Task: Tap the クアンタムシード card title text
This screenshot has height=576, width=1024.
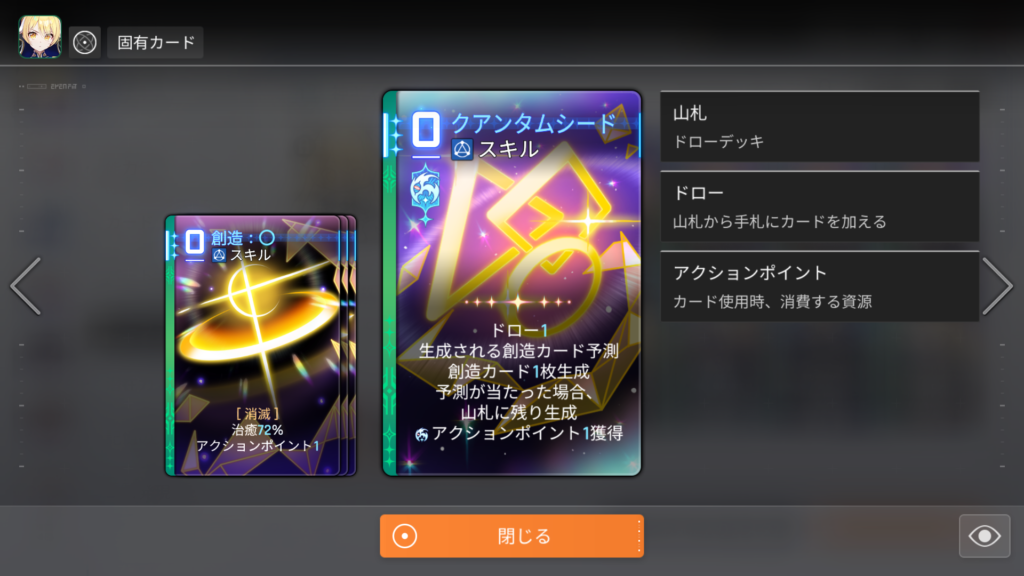Action: (x=533, y=122)
